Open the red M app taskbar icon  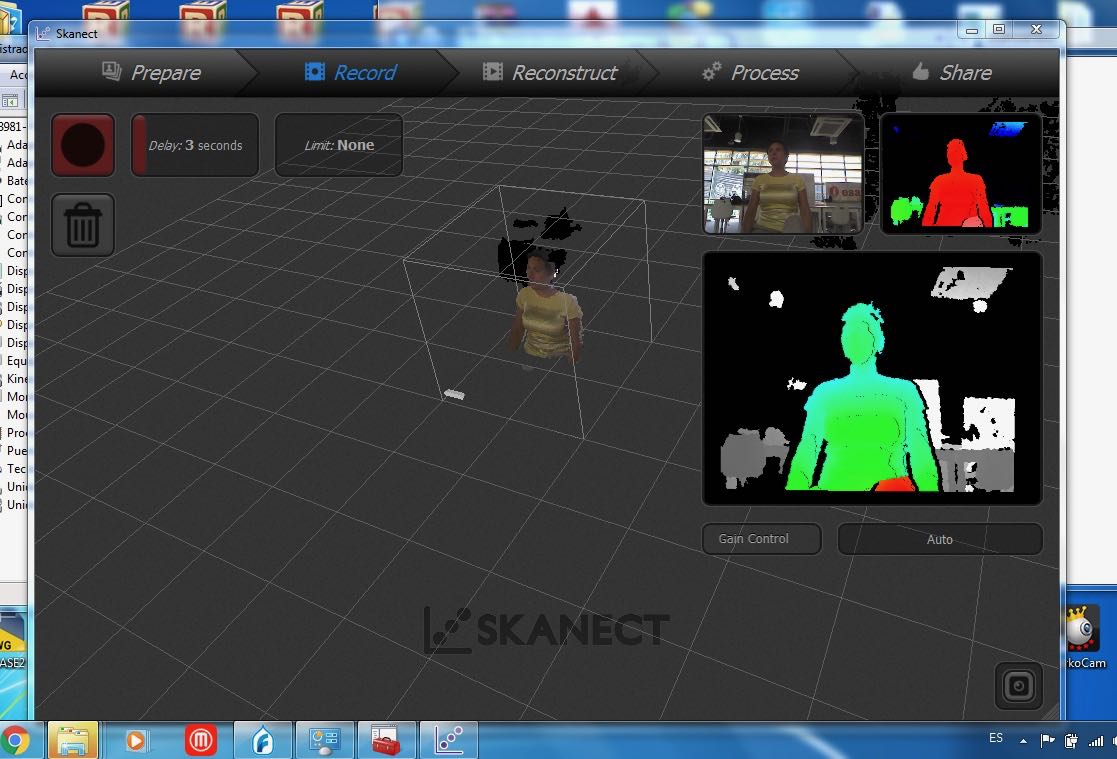click(201, 740)
